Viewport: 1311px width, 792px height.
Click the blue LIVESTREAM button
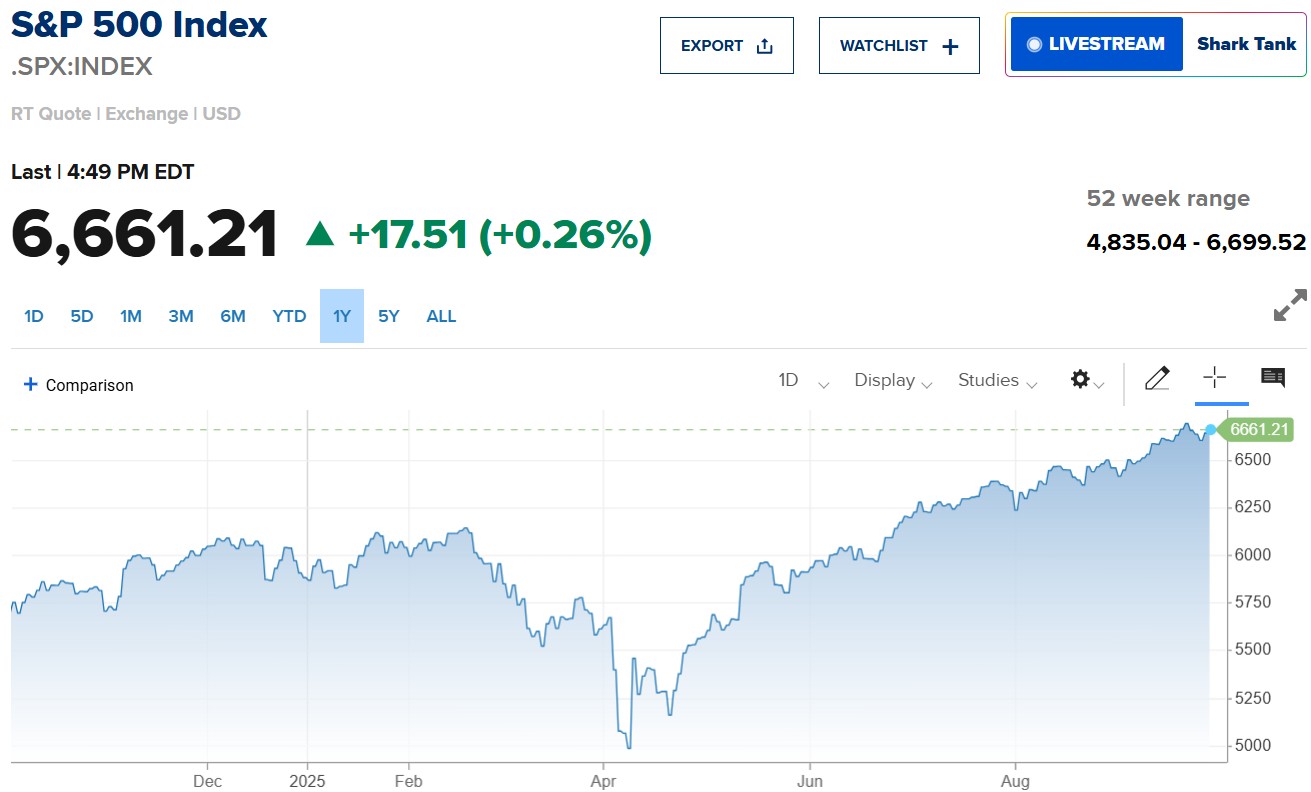coord(1097,44)
